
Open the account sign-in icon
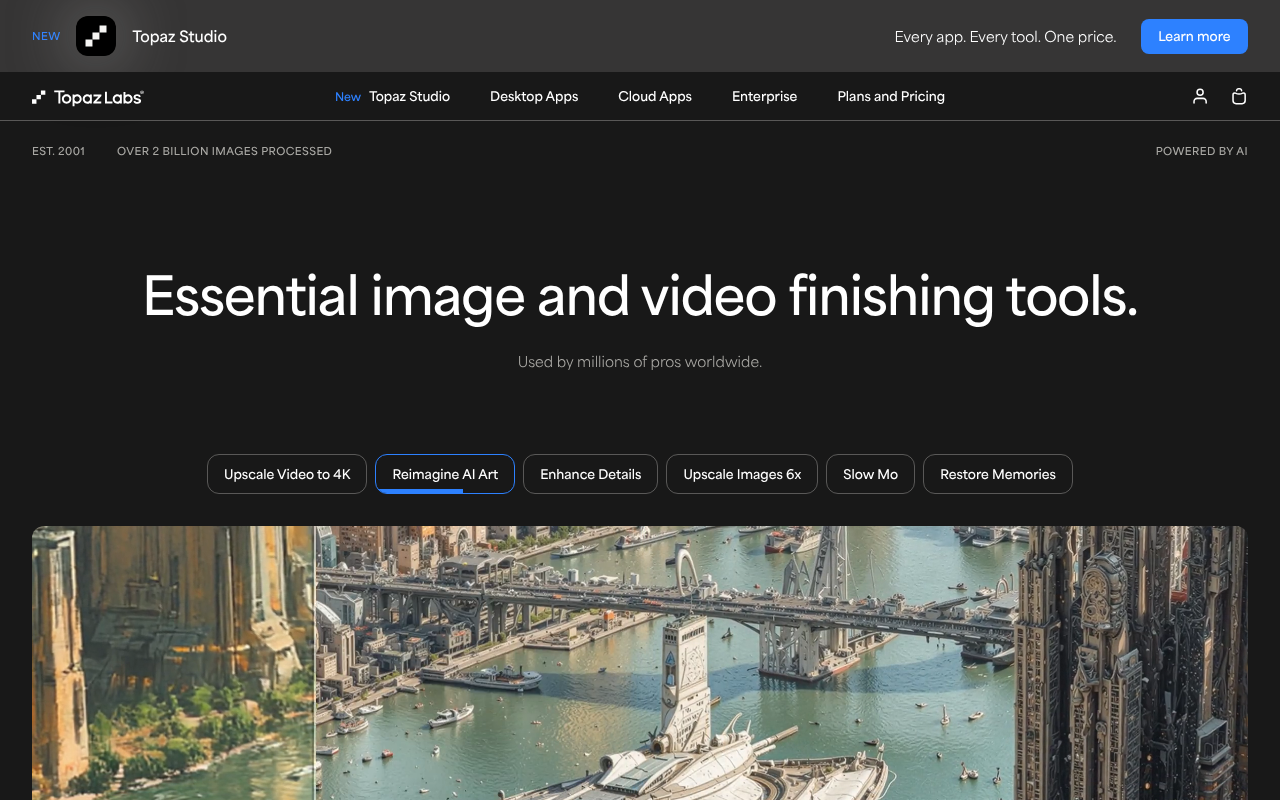(1199, 96)
